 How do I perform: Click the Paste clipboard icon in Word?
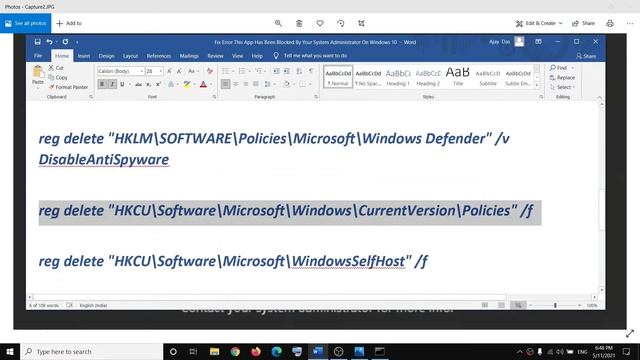[x=38, y=72]
